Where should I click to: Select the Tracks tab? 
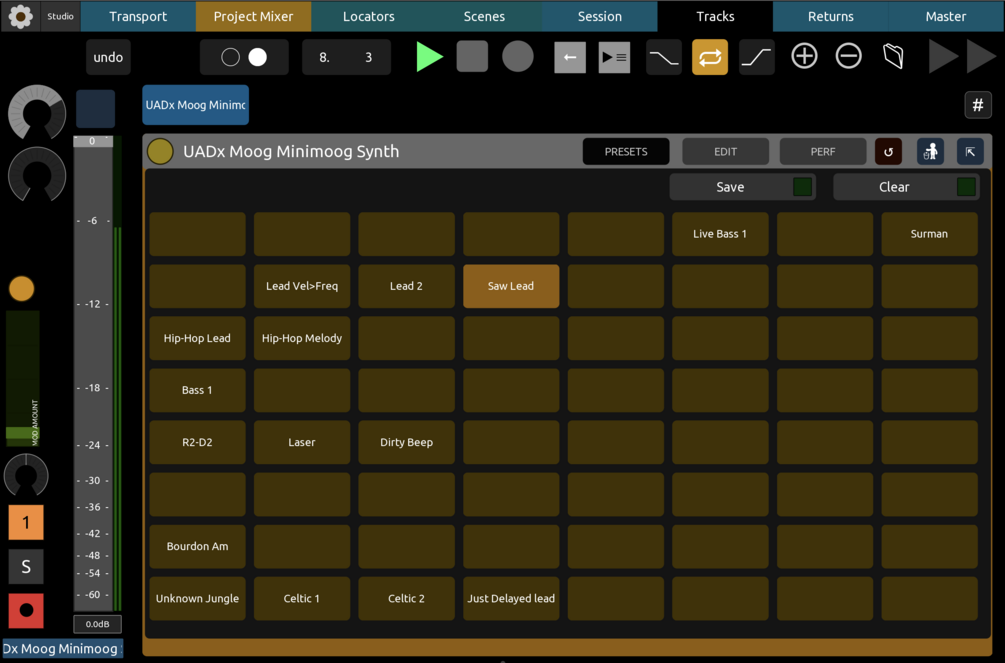click(x=715, y=16)
